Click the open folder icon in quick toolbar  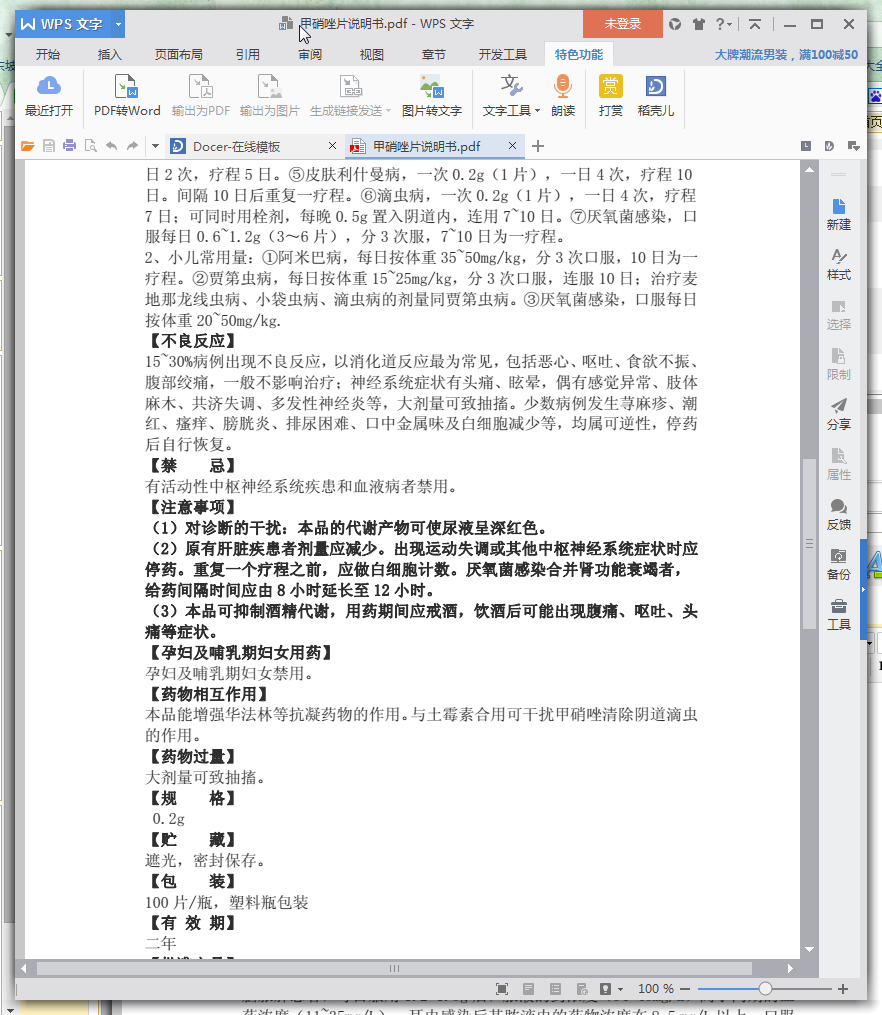[28, 146]
